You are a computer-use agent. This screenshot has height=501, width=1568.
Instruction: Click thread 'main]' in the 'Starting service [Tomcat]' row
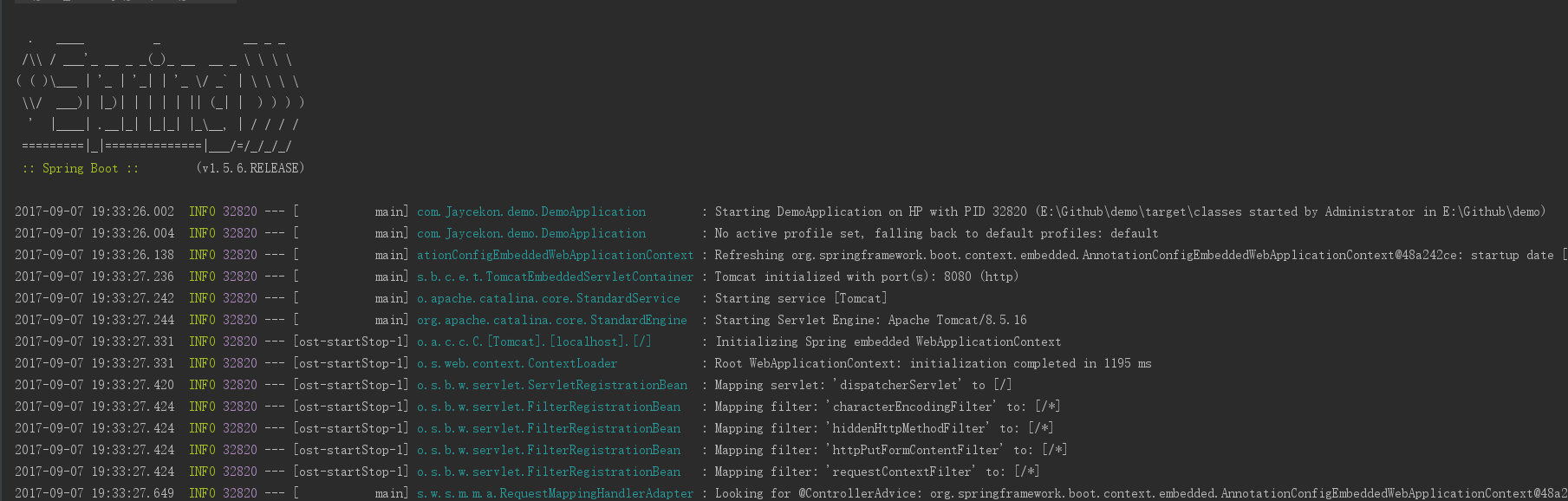[392, 298]
